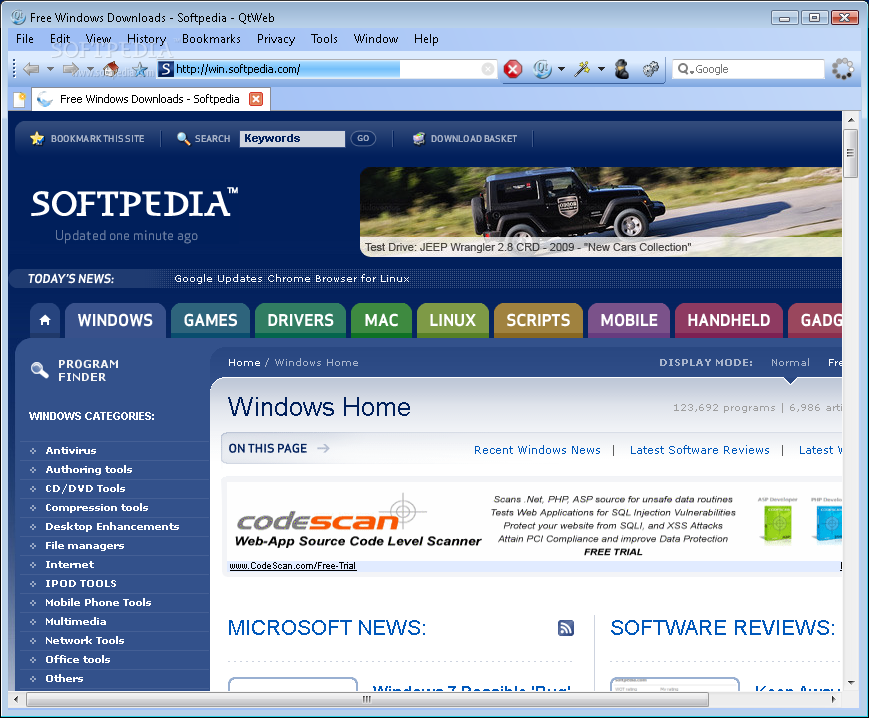This screenshot has width=869, height=718.
Task: Open the forward history dropdown arrow
Action: [90, 69]
